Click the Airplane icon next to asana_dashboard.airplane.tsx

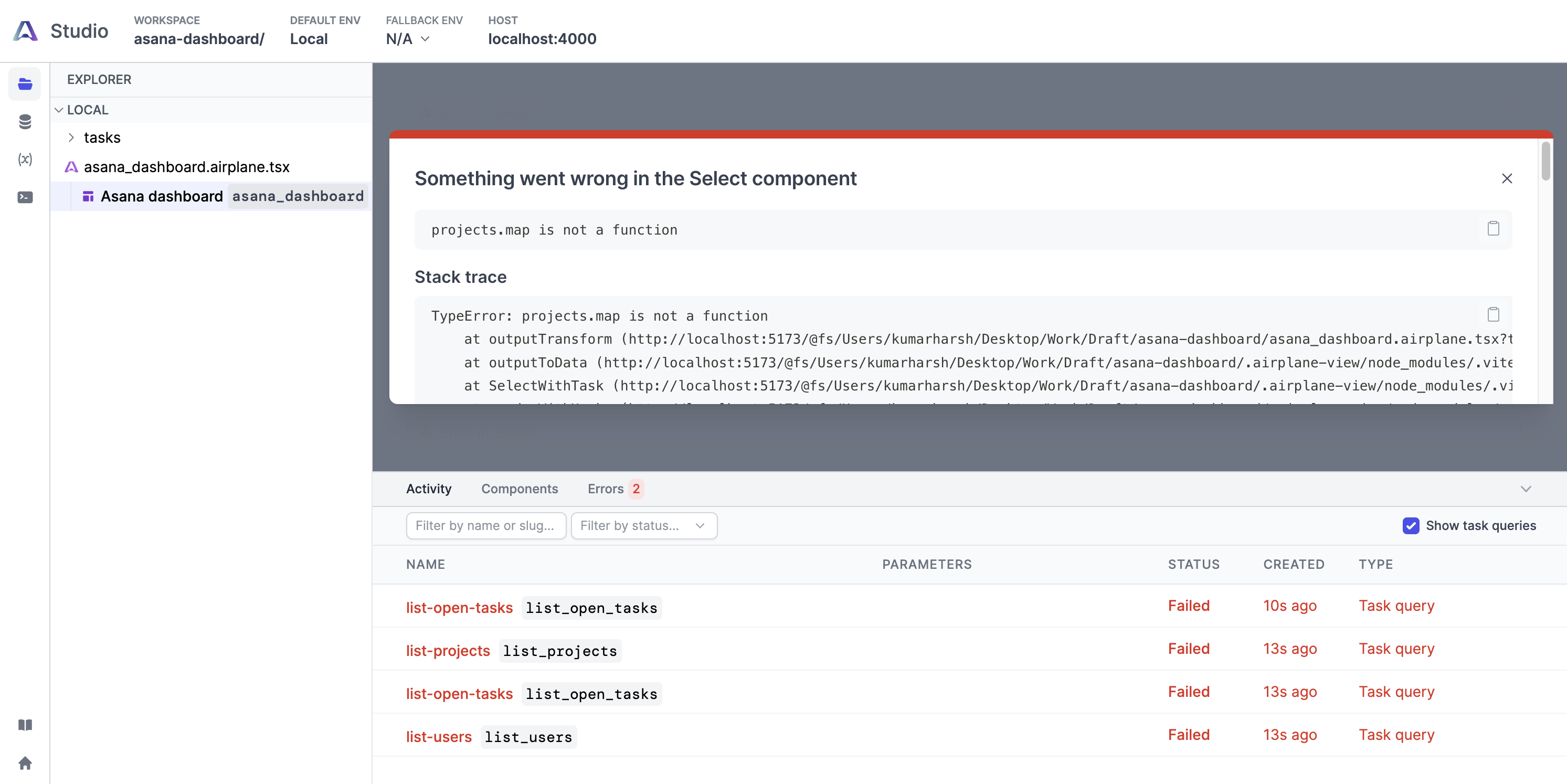(71, 167)
